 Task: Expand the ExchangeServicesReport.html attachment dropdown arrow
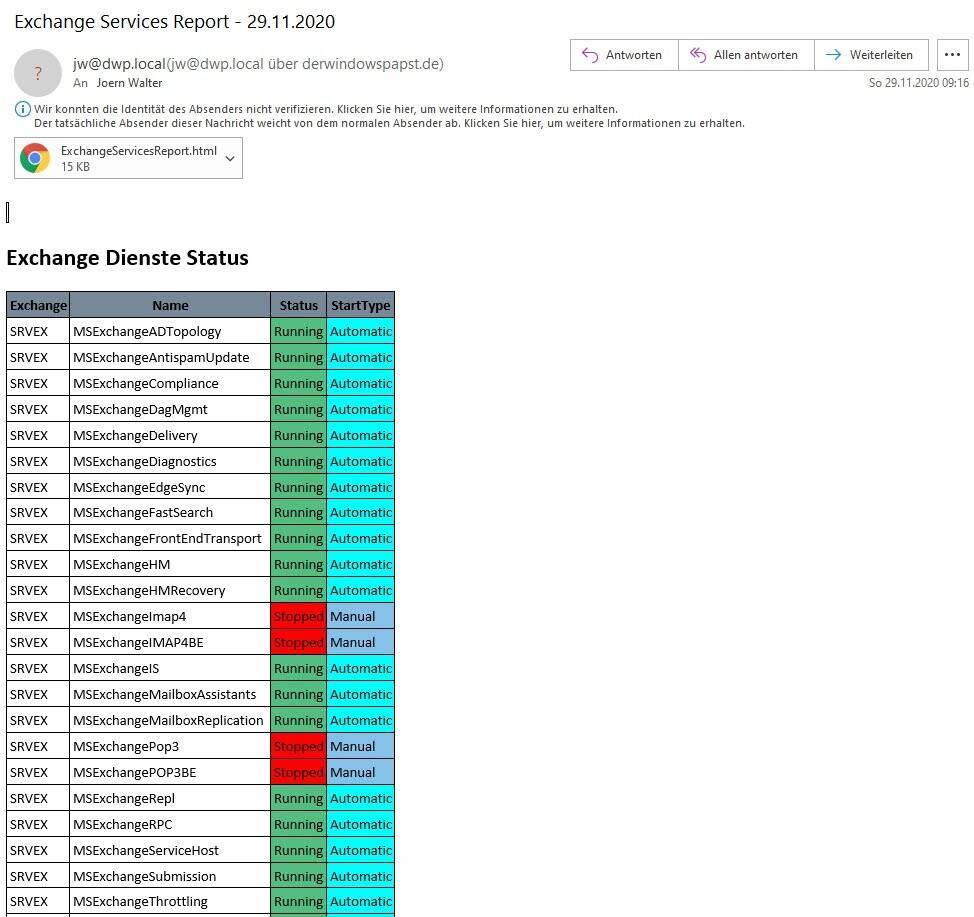click(x=230, y=158)
